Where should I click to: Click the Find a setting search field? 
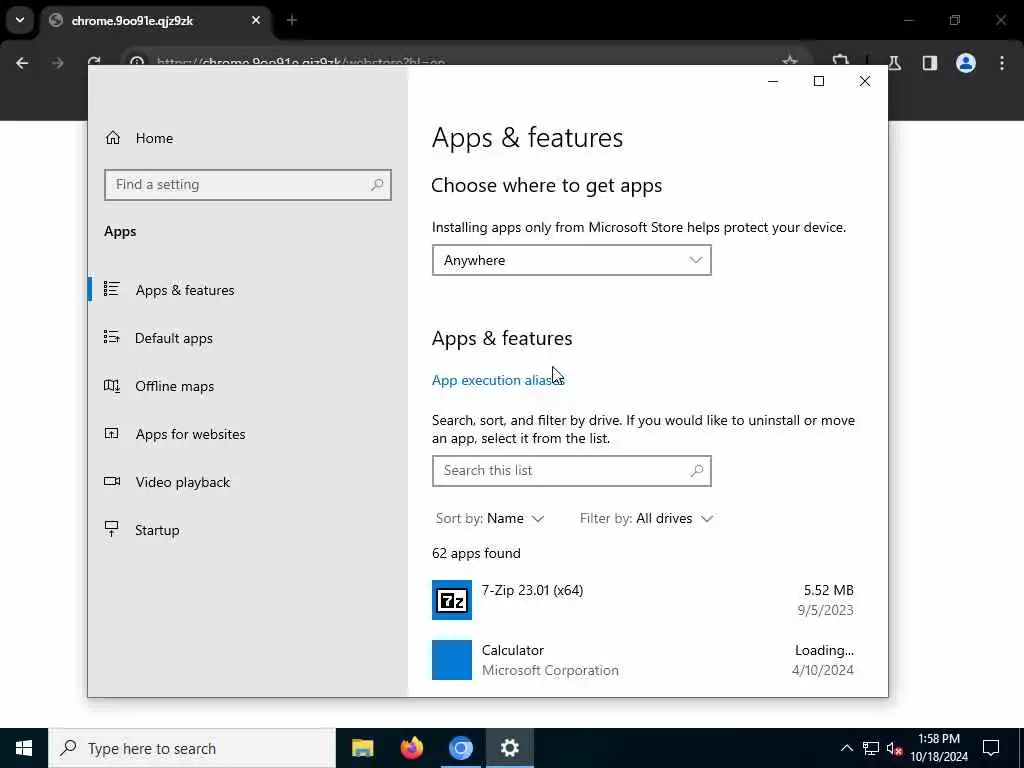tap(248, 185)
